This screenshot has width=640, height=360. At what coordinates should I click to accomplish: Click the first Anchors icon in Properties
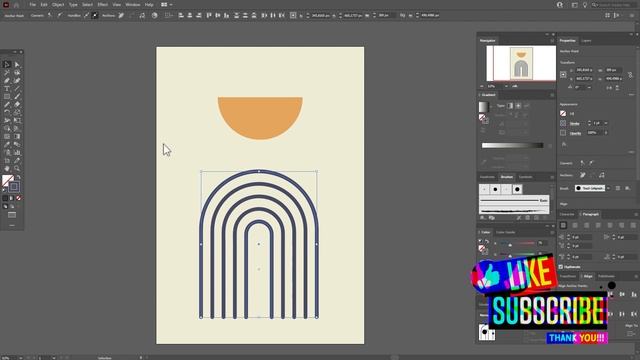coord(582,175)
